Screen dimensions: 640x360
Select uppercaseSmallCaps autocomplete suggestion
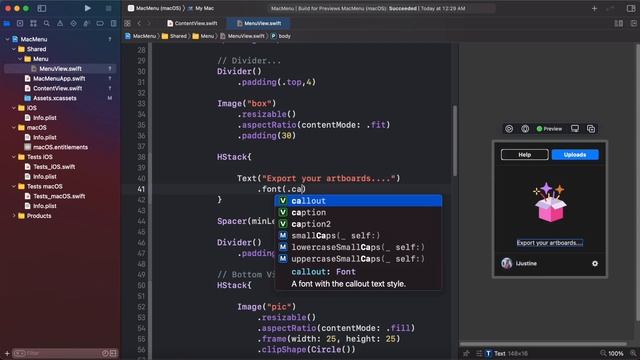coord(358,259)
